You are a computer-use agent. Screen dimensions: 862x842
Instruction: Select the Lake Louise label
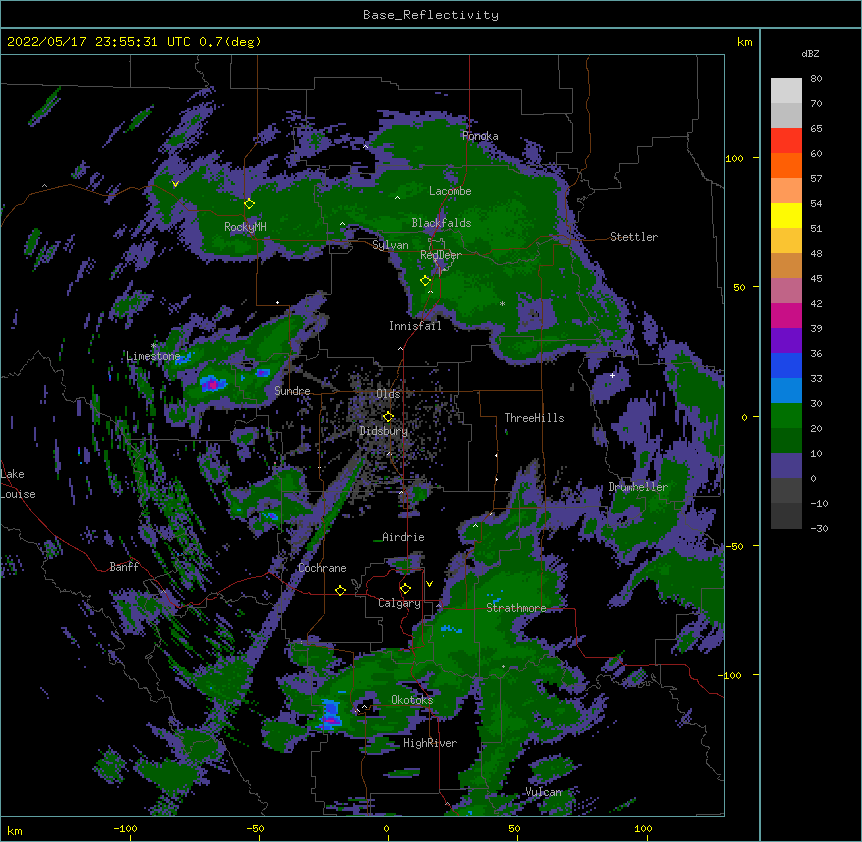(18, 484)
